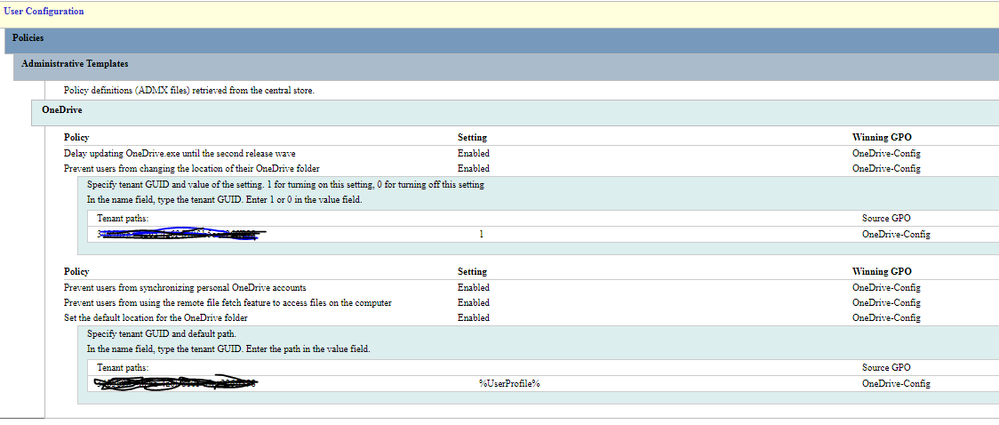This screenshot has width=999, height=425.
Task: Click the tenant path value 1
Action: pyautogui.click(x=482, y=234)
